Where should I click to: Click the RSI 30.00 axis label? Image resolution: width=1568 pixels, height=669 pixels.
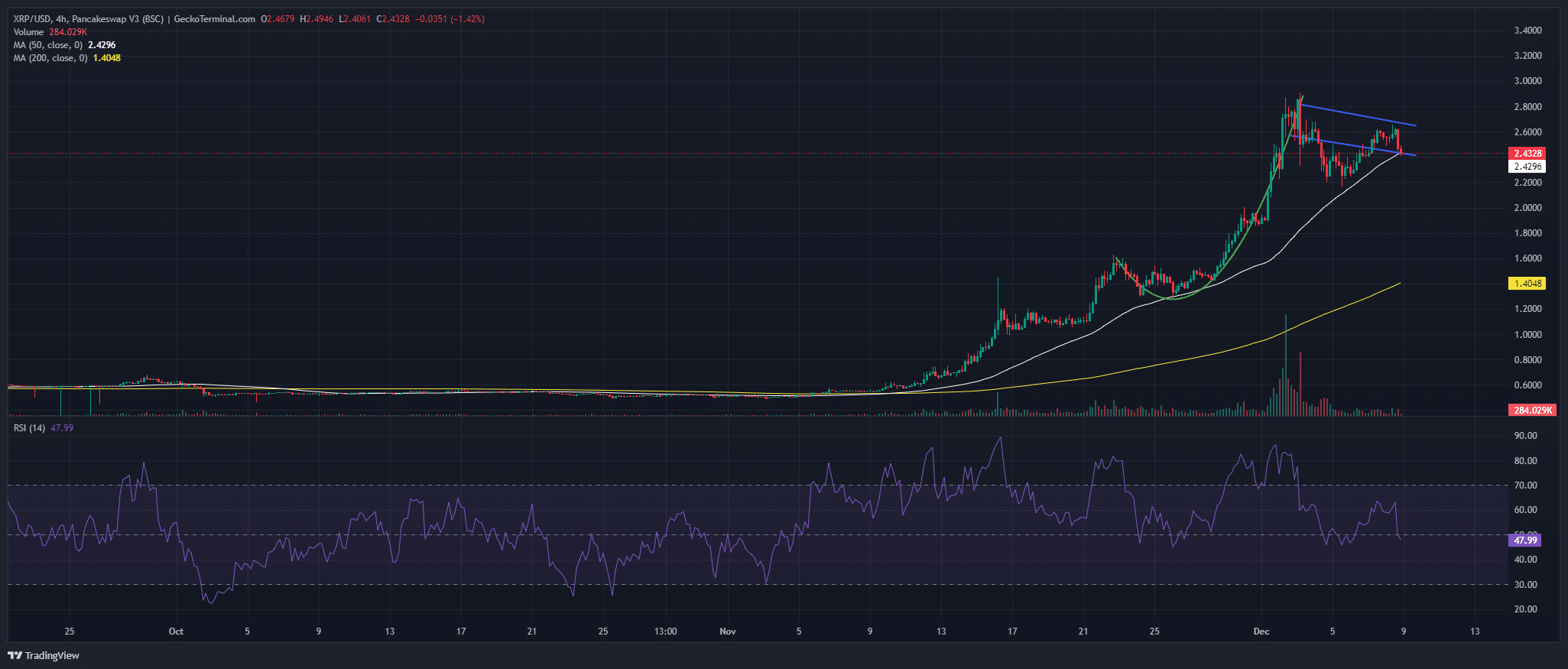[1525, 585]
